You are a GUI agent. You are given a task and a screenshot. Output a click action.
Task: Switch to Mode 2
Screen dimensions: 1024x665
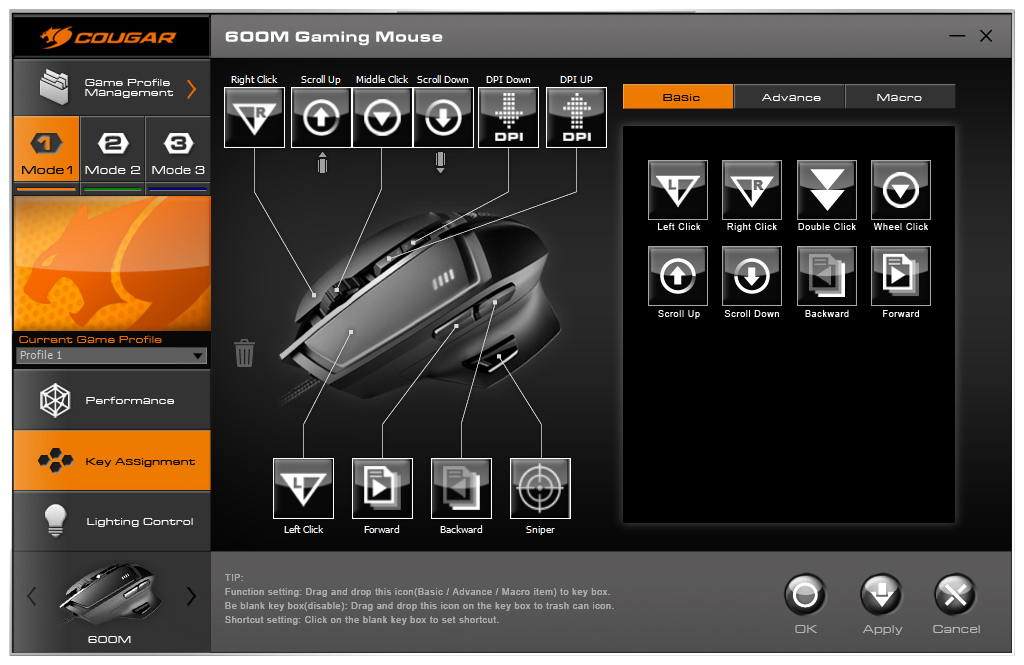click(112, 153)
